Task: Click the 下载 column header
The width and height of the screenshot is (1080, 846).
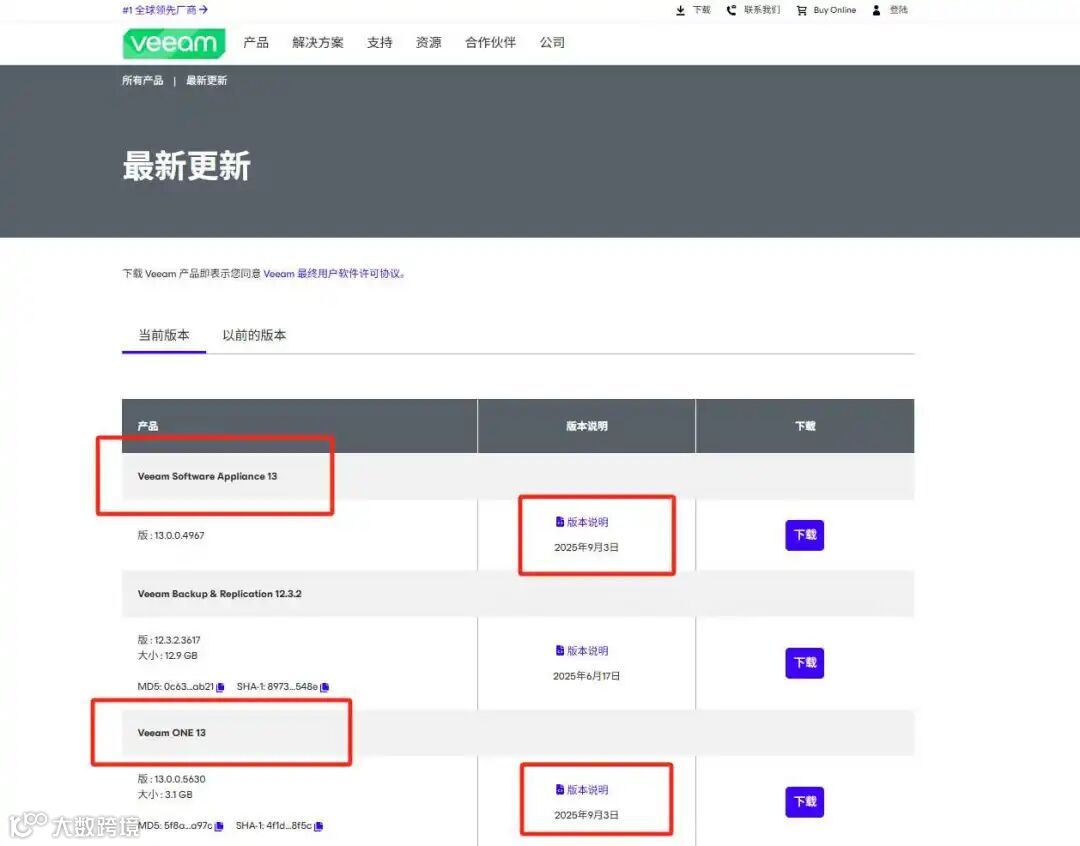Action: [x=805, y=426]
